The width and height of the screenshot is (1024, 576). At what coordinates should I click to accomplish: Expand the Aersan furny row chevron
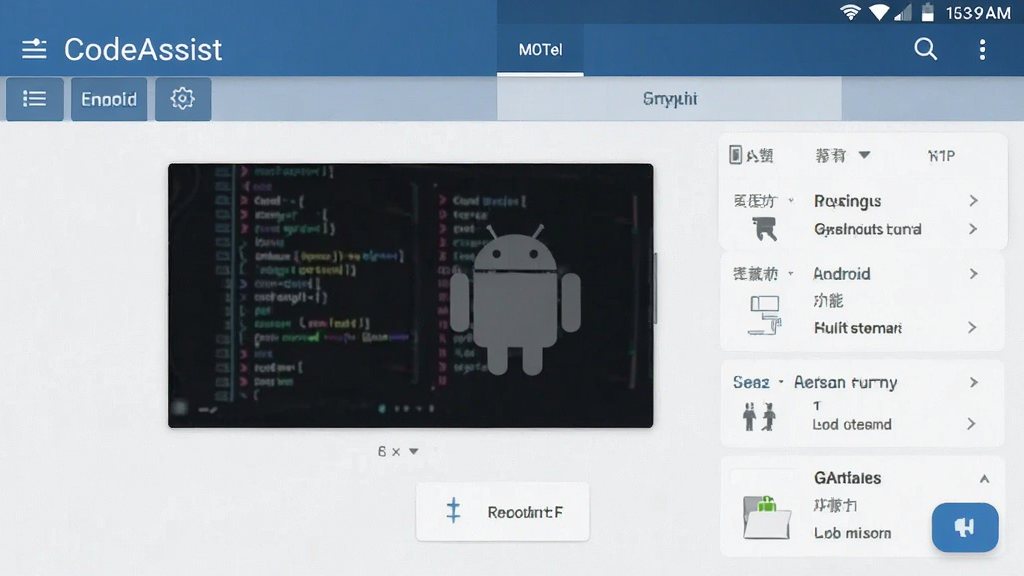pos(973,383)
